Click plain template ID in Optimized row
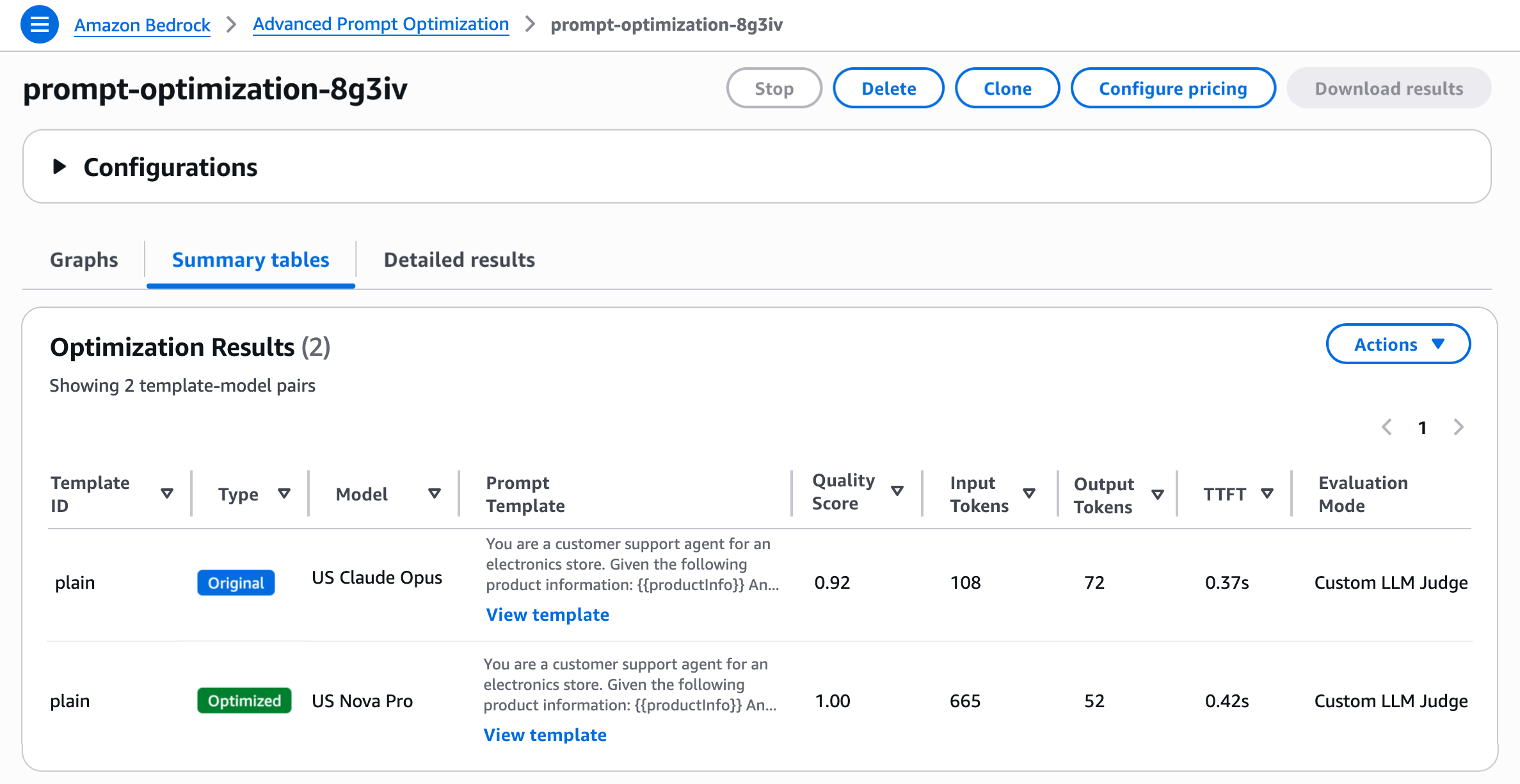This screenshot has height=784, width=1520. pyautogui.click(x=70, y=701)
